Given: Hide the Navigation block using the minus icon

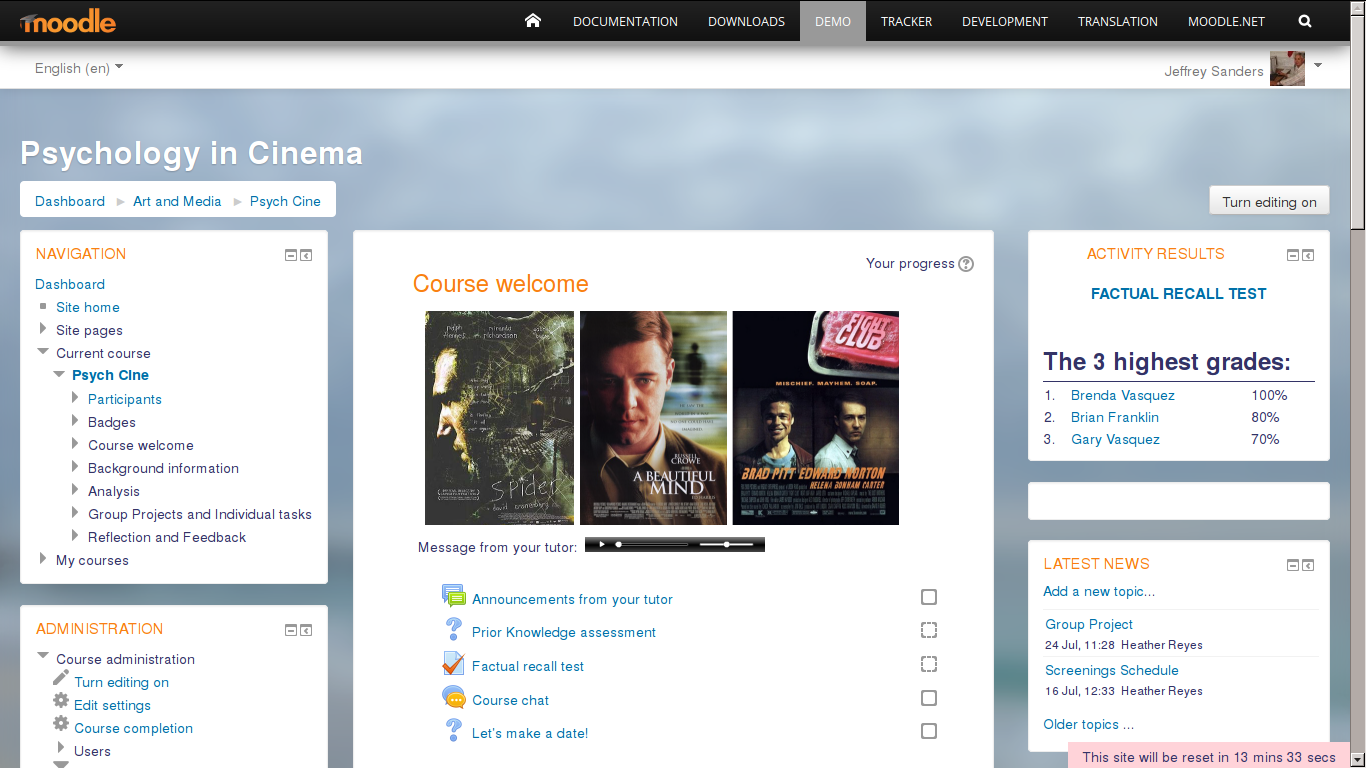Looking at the screenshot, I should click(291, 255).
